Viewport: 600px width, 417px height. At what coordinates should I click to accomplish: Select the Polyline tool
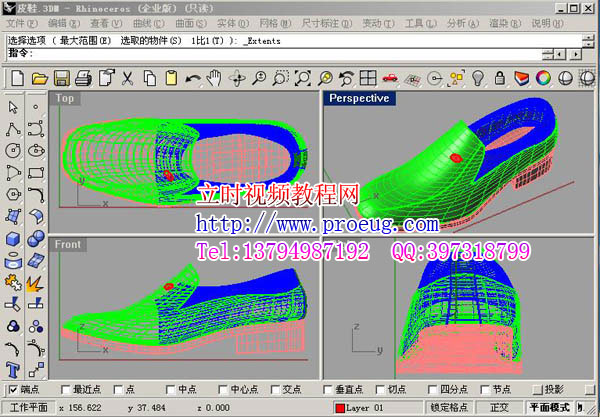point(13,129)
